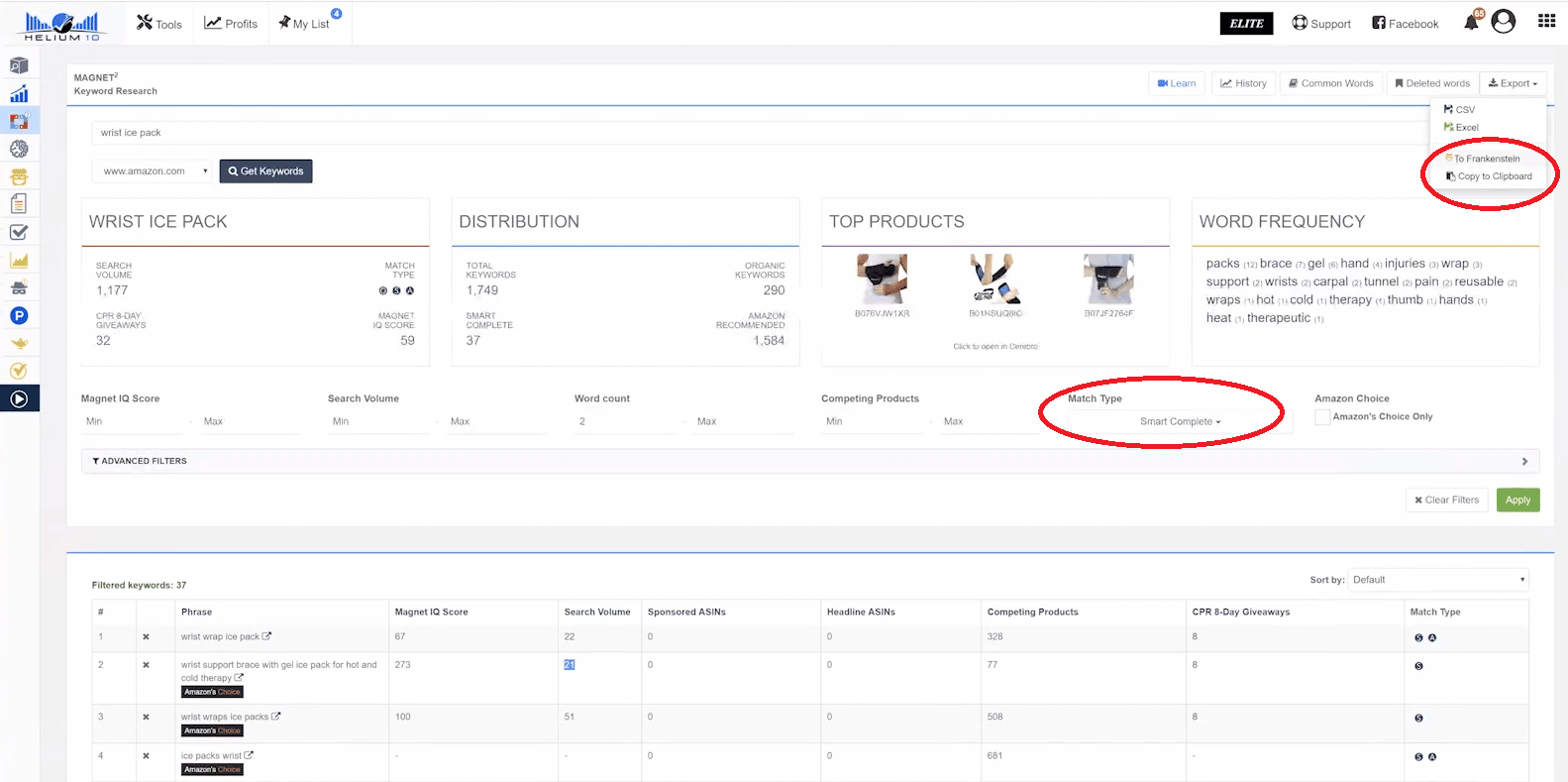The height and width of the screenshot is (782, 1568).
Task: Remove keyword row 3 with X icon
Action: tap(146, 717)
